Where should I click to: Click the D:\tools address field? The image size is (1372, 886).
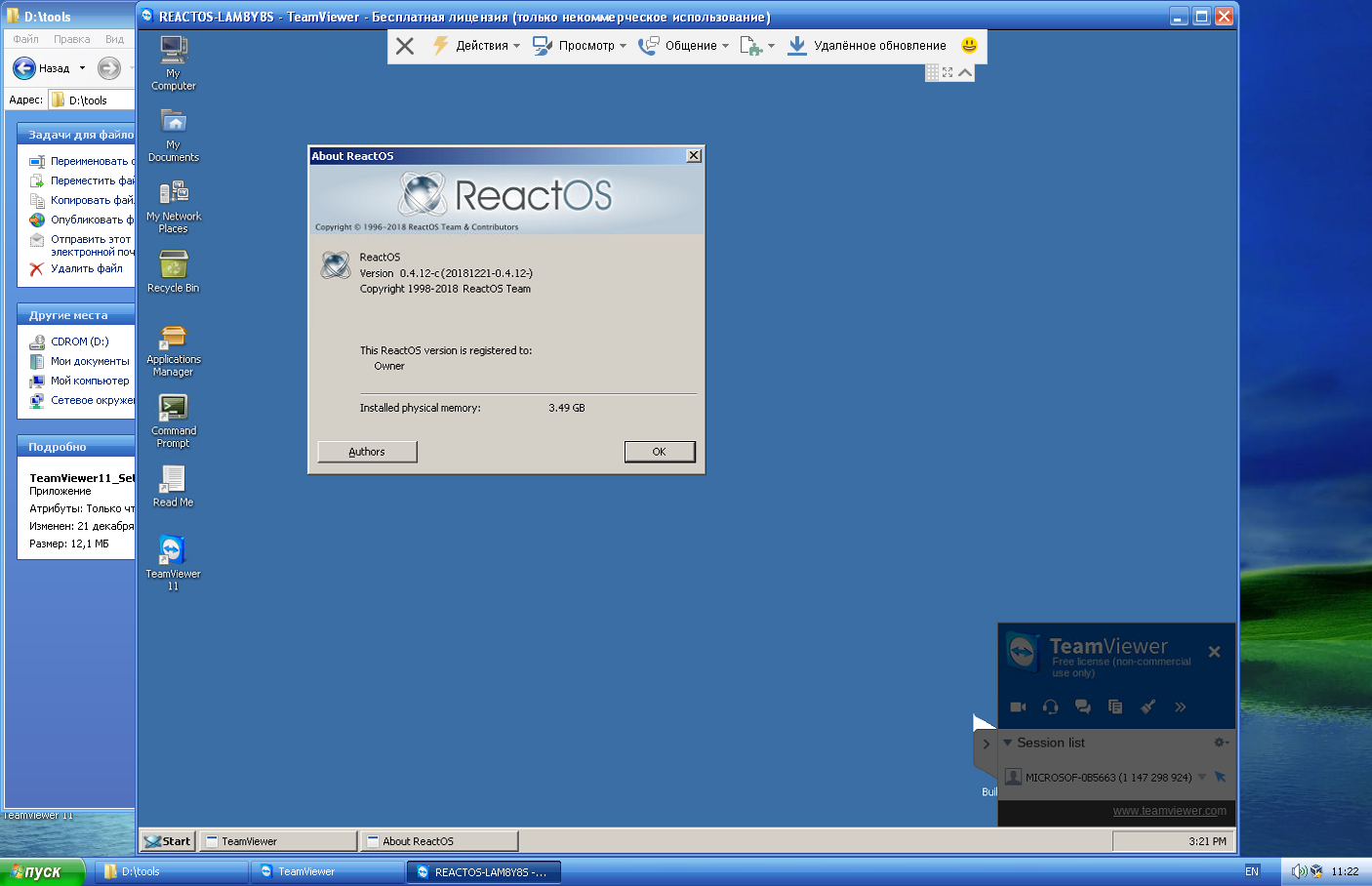point(93,100)
